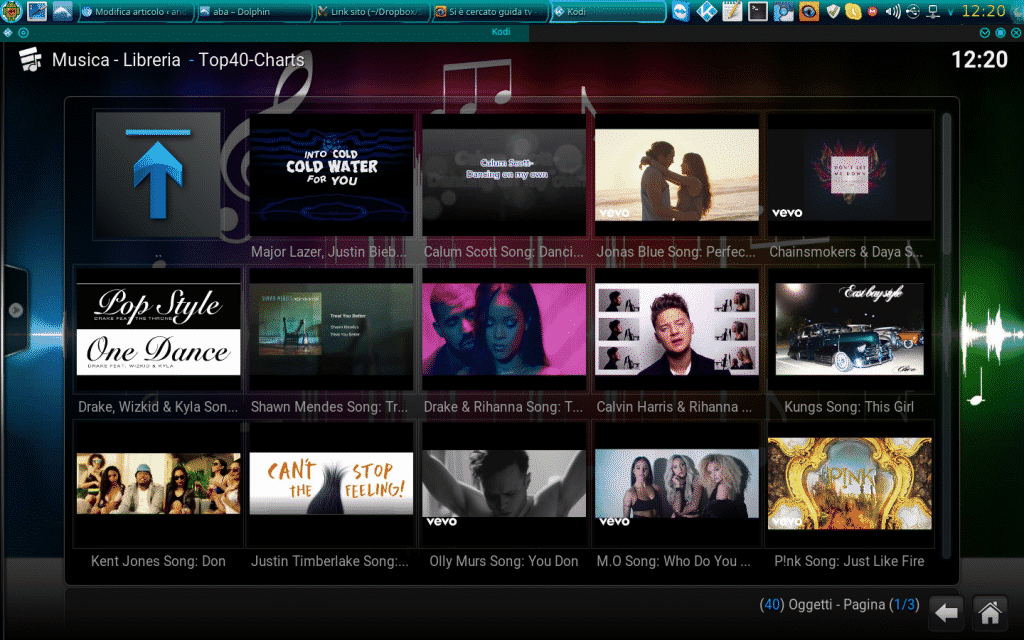Open the activity pager icon beside launcher

[x=37, y=11]
